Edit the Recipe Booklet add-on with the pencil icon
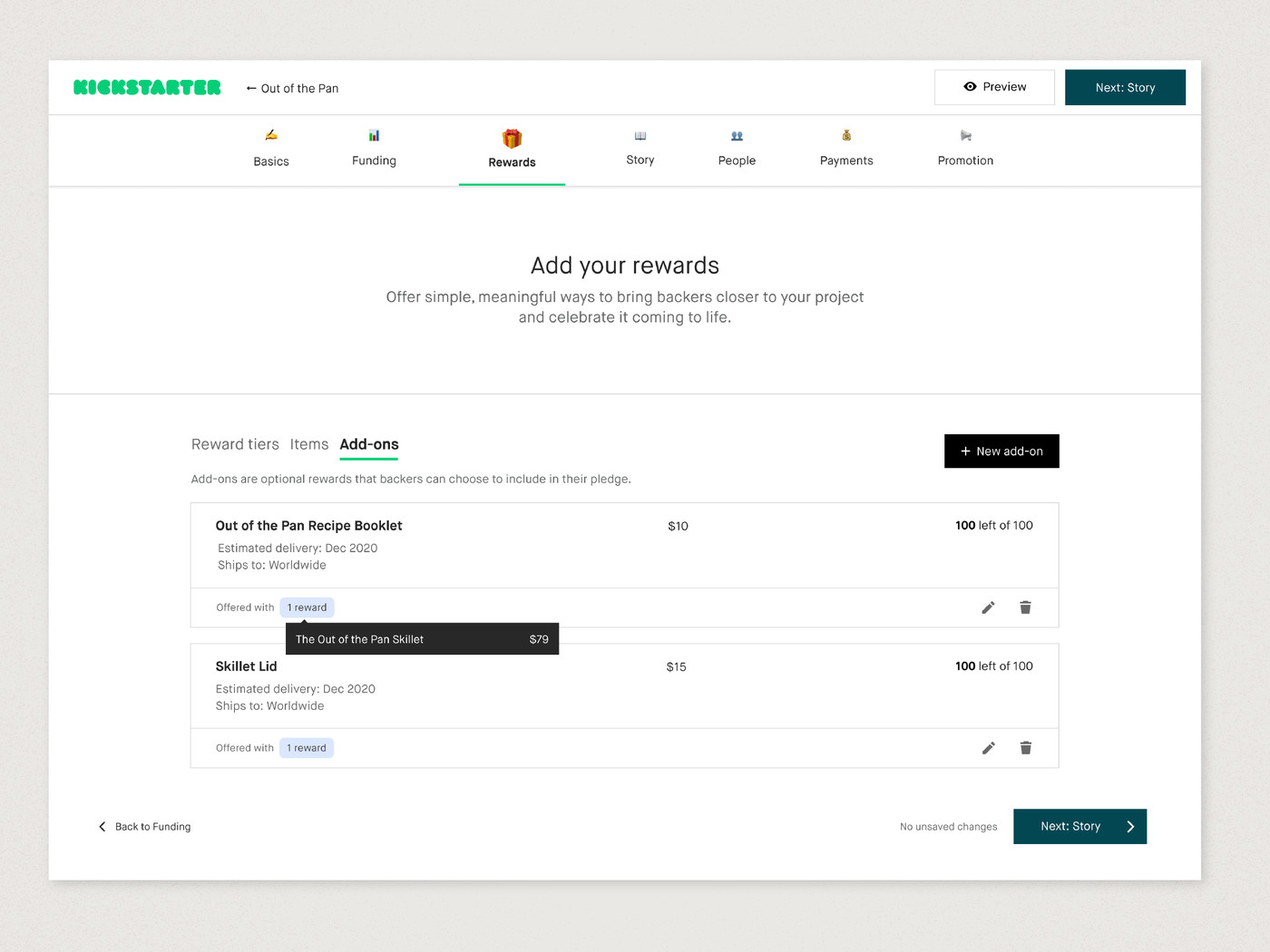1270x952 pixels. (988, 607)
